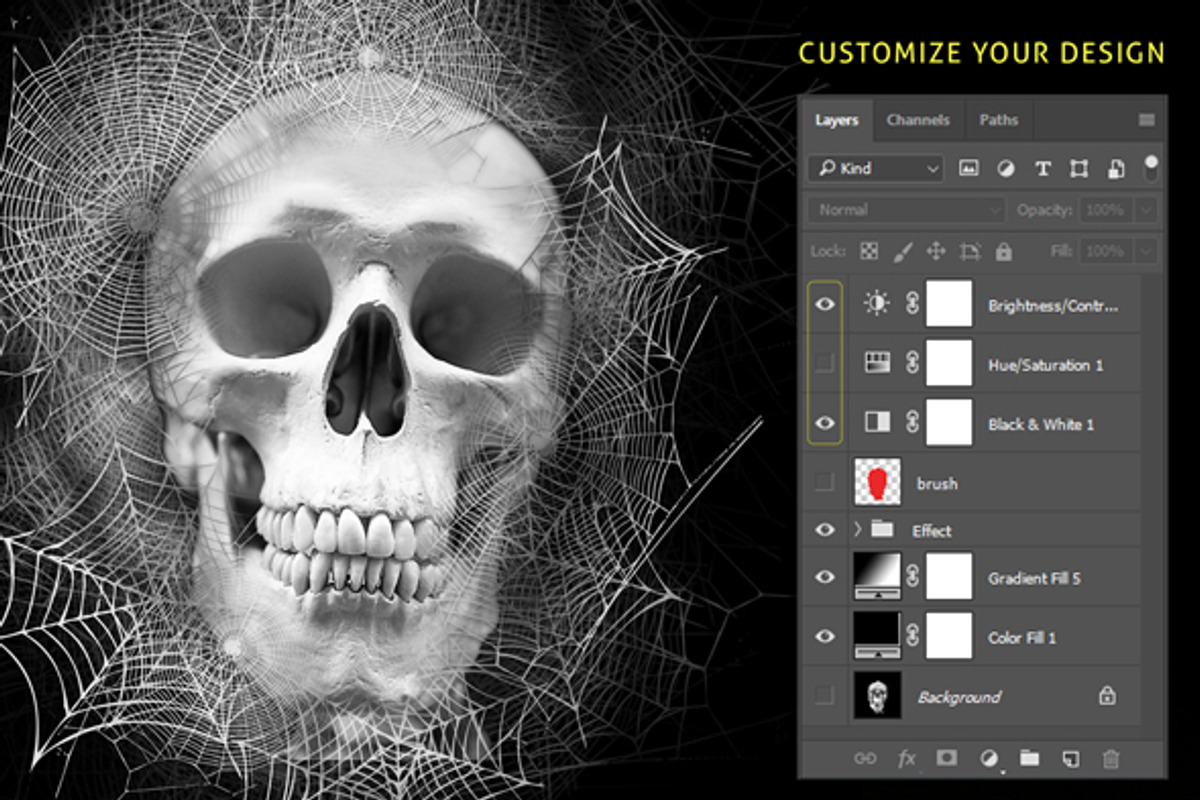The height and width of the screenshot is (800, 1200).
Task: Select the Brightness/Contrast layer mask thumbnail
Action: 949,304
